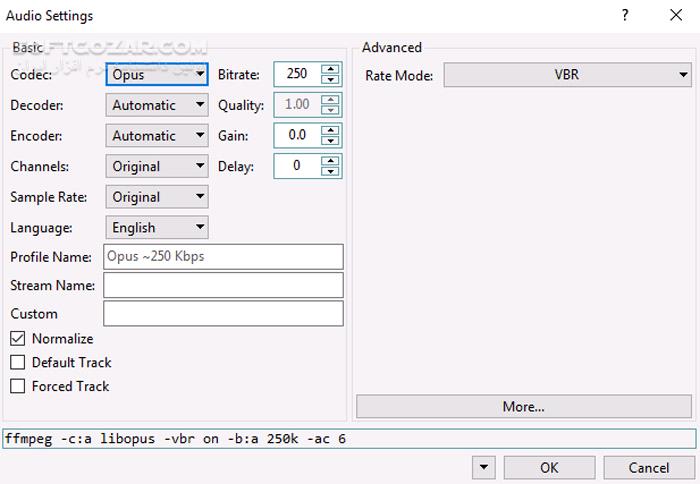Increase the Delay value with up arrow
The image size is (700, 484).
coord(331,161)
